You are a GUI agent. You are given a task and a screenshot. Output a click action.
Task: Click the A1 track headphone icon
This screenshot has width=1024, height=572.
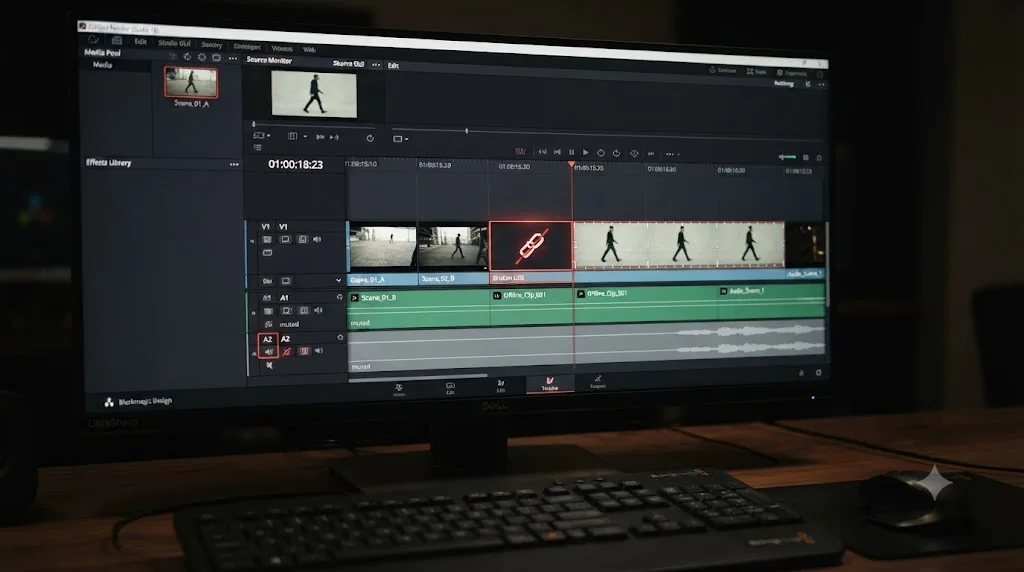[340, 297]
